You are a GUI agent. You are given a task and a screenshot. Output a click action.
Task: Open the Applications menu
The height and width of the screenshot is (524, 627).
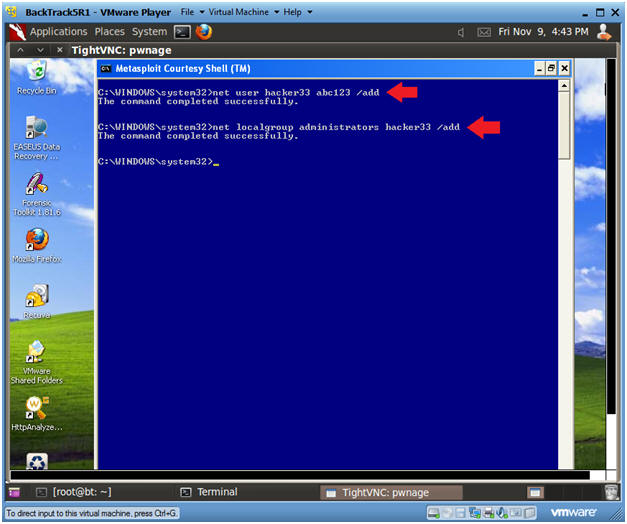(x=58, y=32)
